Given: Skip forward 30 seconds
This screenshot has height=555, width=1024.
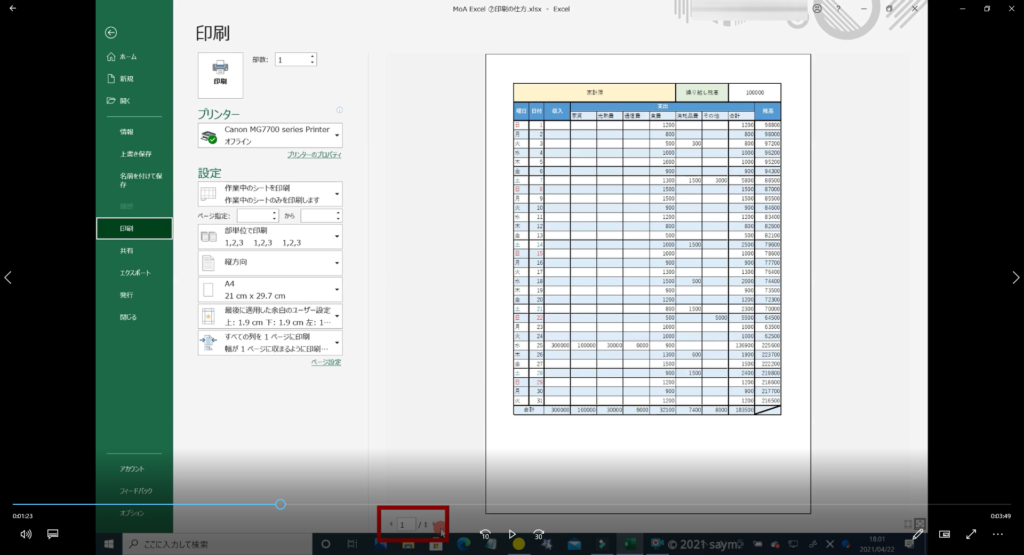Looking at the screenshot, I should coord(539,534).
